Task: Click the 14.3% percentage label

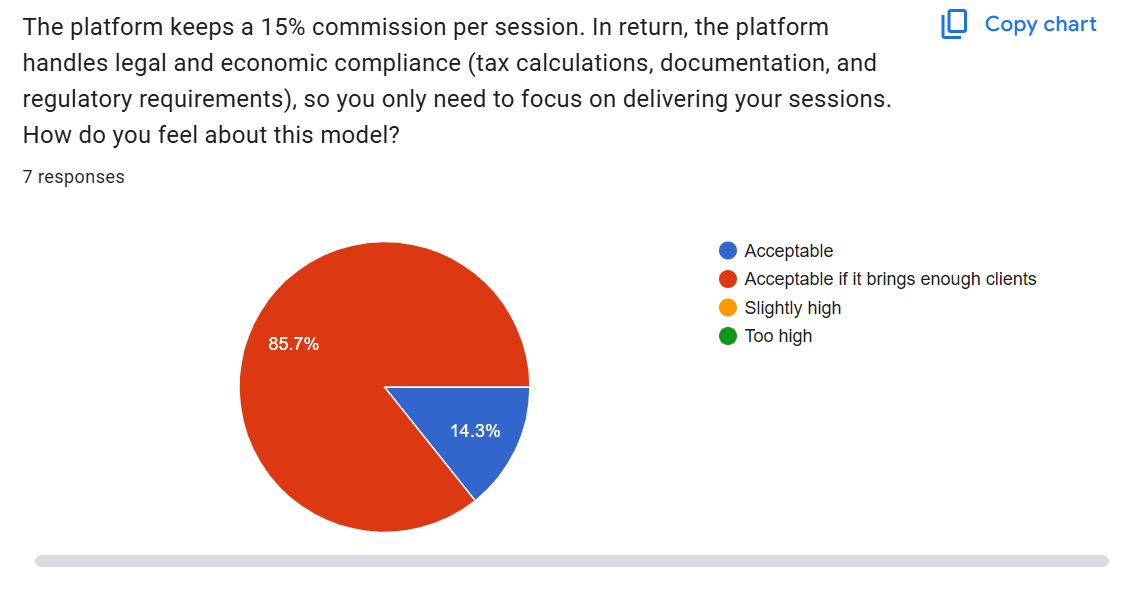Action: pos(475,431)
